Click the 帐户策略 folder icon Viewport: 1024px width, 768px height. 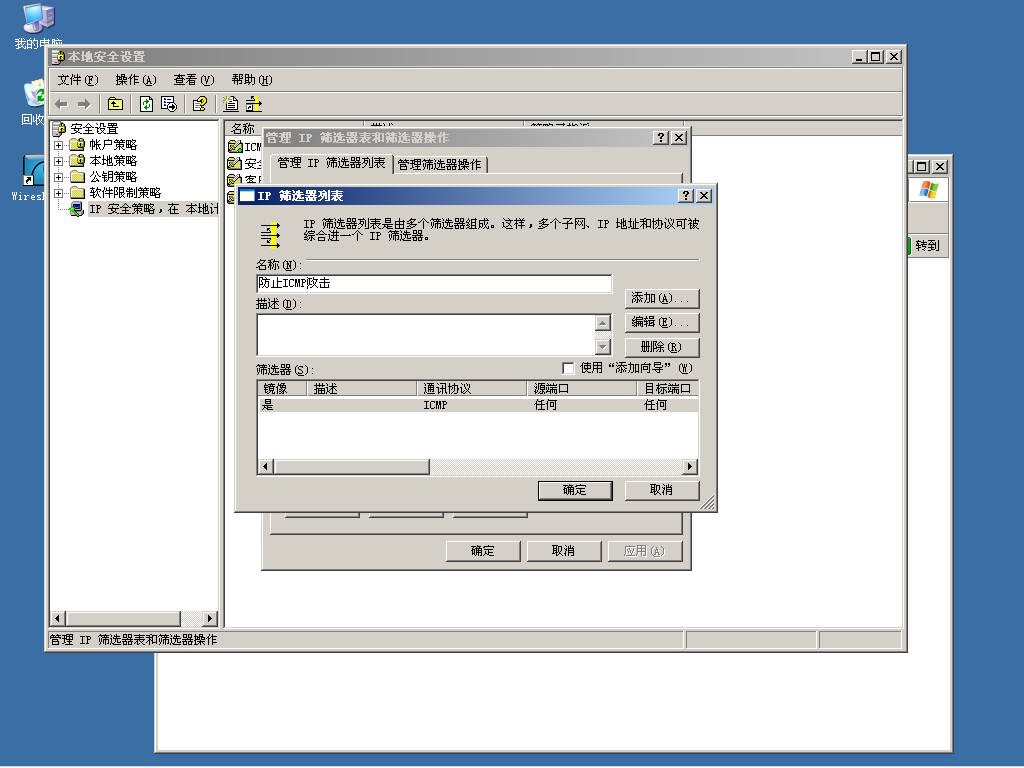(x=77, y=144)
